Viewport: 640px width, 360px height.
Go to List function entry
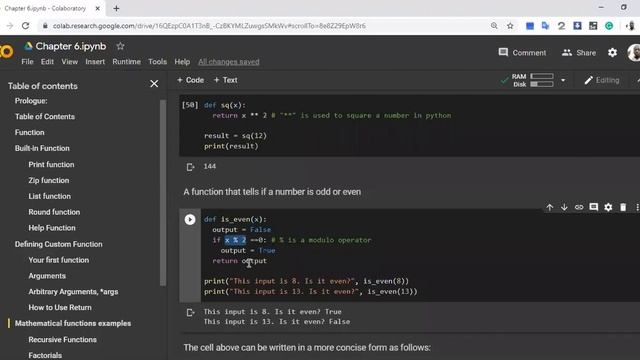pyautogui.click(x=49, y=196)
